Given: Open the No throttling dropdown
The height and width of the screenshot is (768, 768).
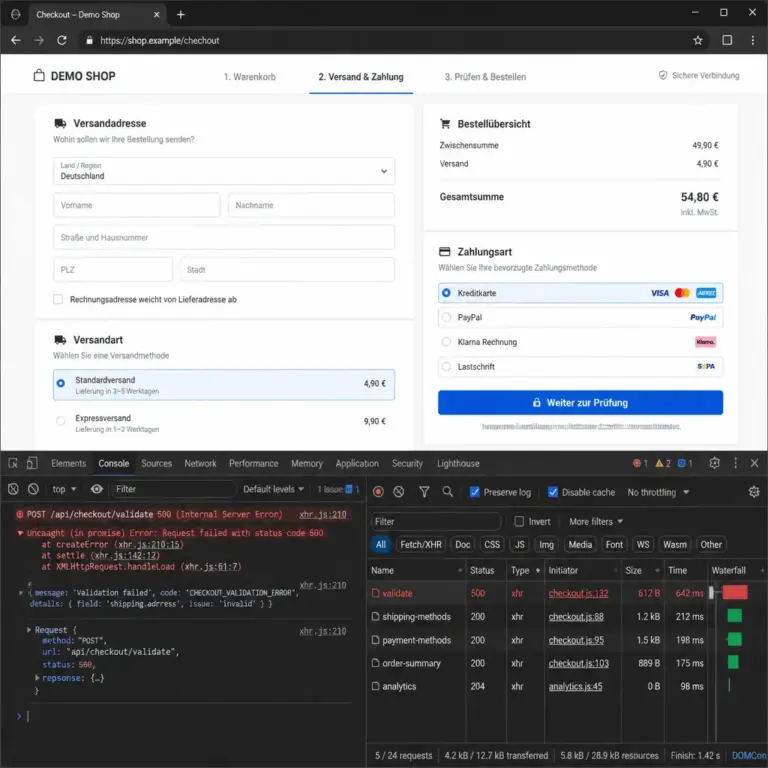Looking at the screenshot, I should [x=658, y=492].
